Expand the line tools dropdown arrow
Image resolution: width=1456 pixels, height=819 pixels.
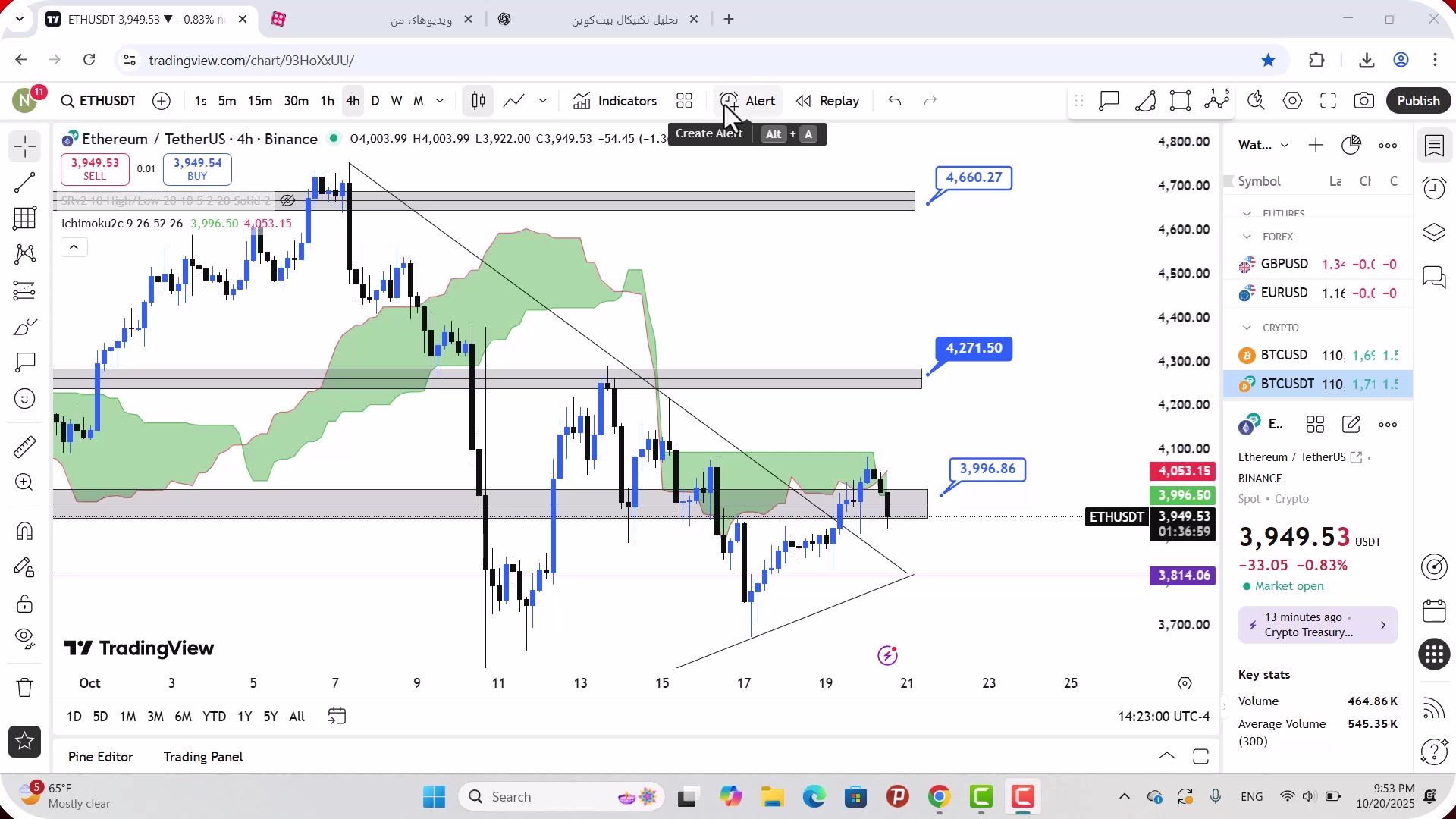543,101
